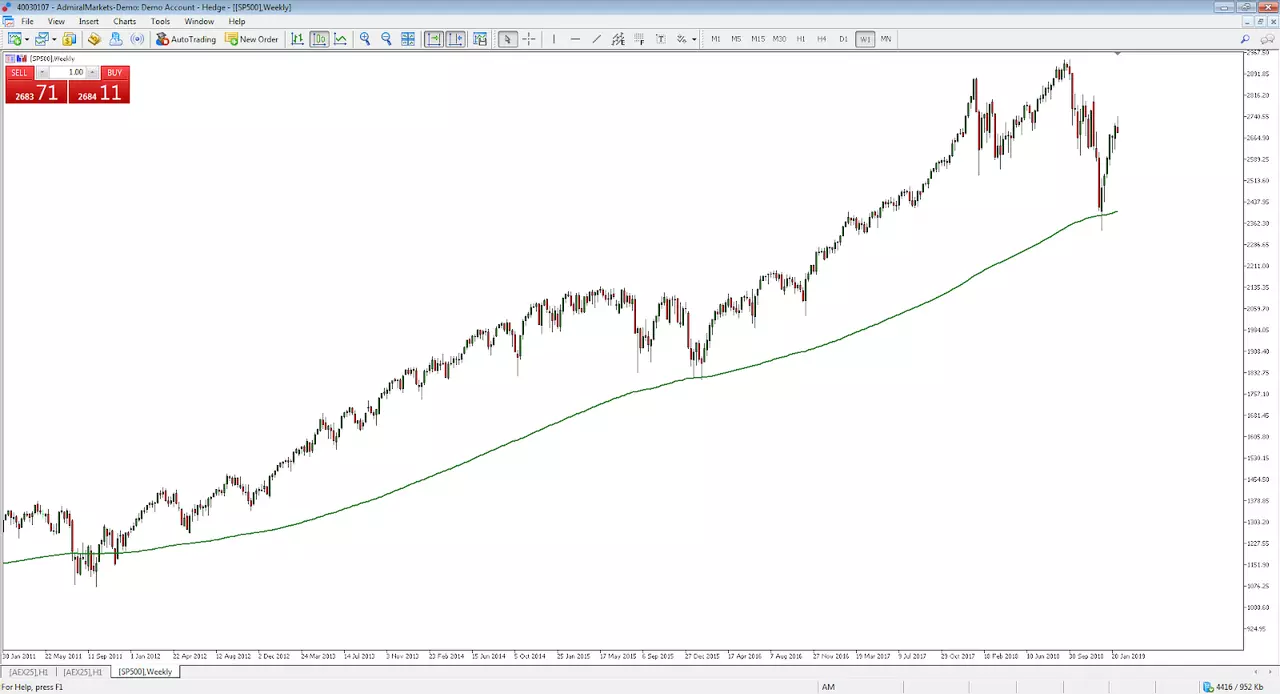Select the M15 timeframe
Image resolution: width=1280 pixels, height=694 pixels.
click(758, 39)
